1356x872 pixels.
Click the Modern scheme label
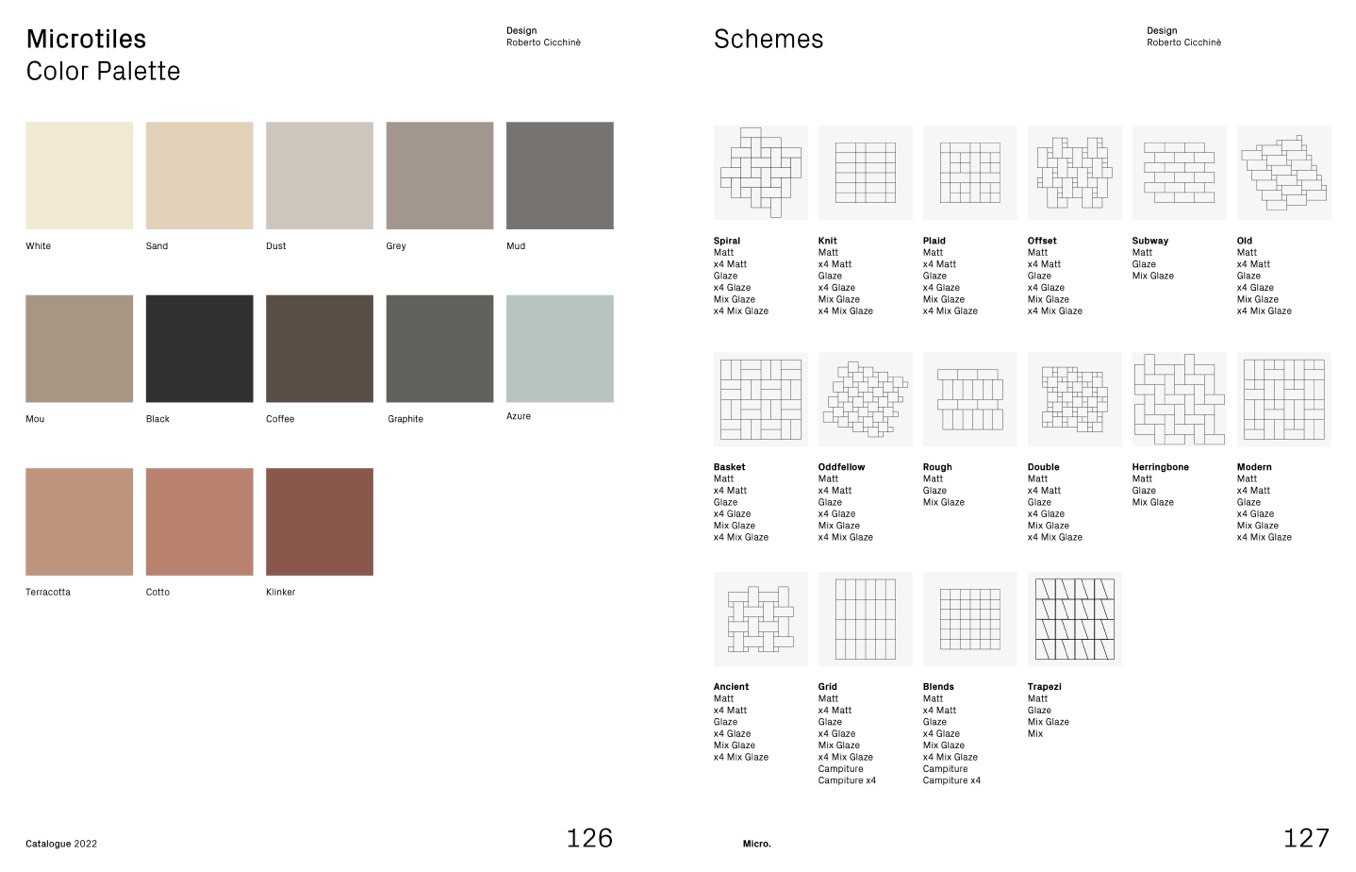point(1254,467)
